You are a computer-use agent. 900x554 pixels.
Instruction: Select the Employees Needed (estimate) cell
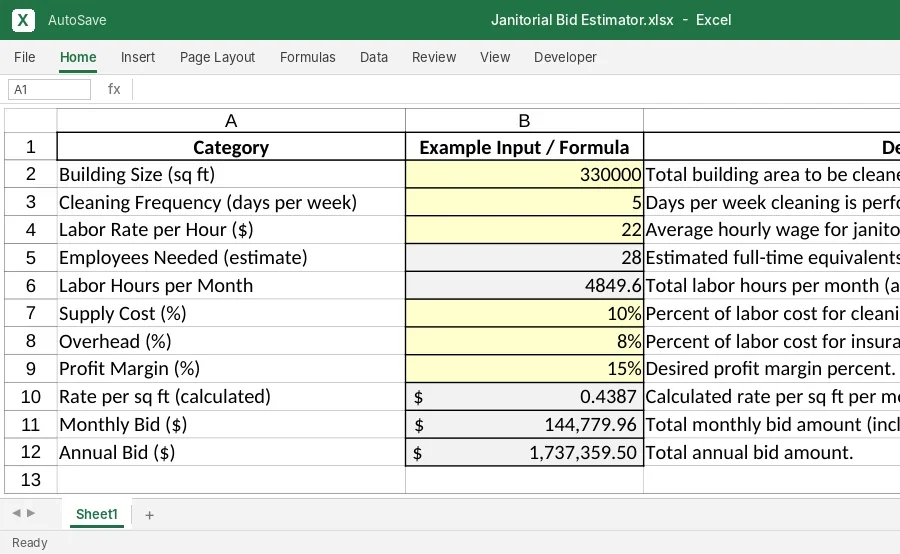pyautogui.click(x=231, y=258)
